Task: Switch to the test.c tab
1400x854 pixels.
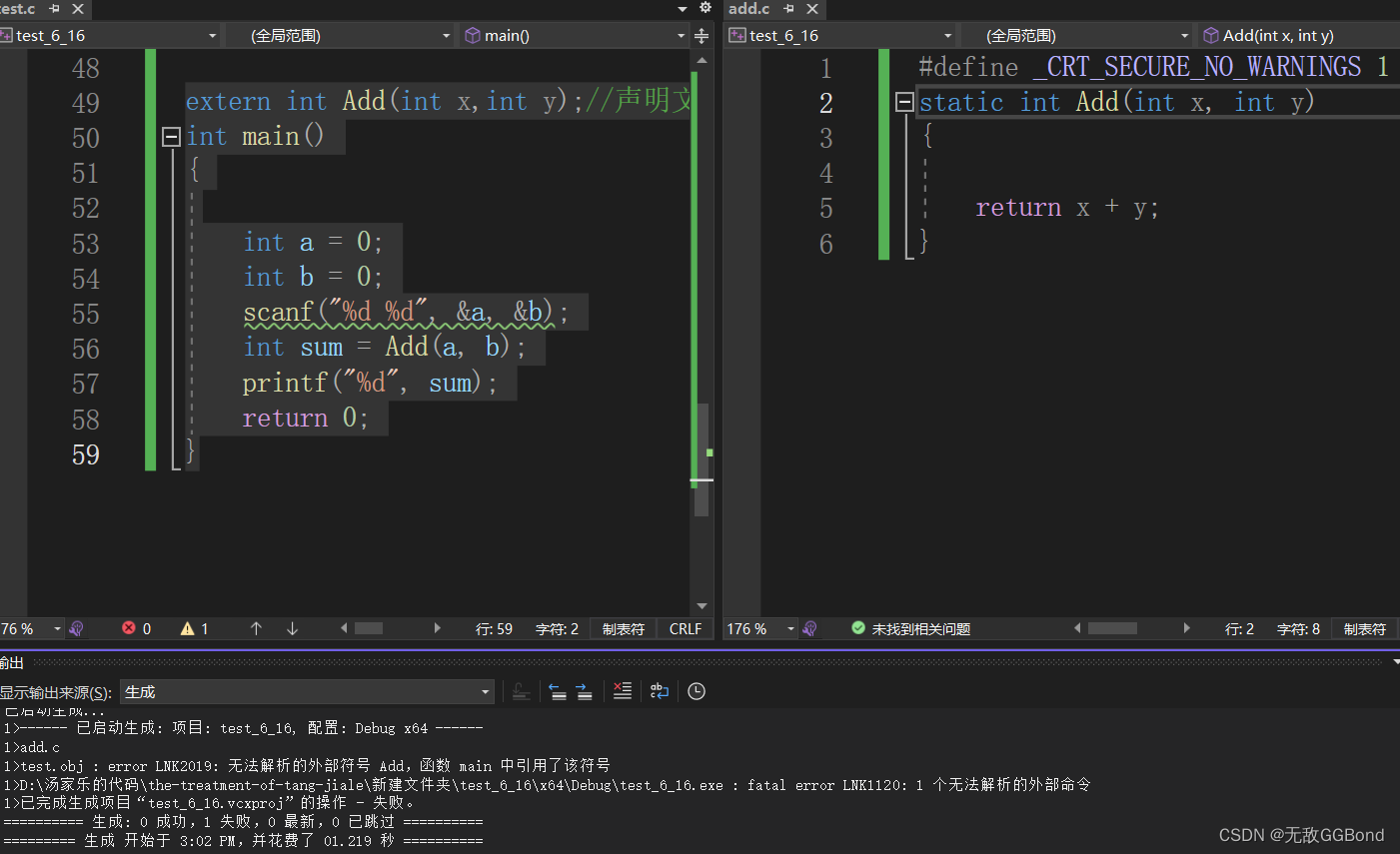Action: pyautogui.click(x=18, y=9)
